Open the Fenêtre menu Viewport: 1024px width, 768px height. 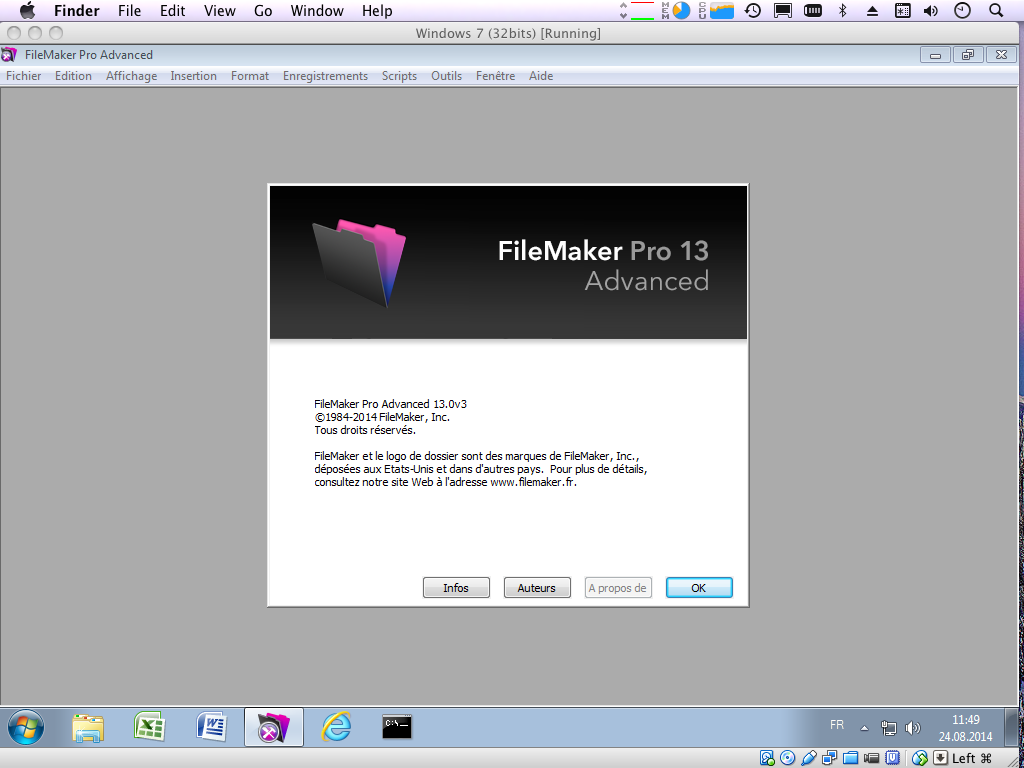tap(495, 76)
